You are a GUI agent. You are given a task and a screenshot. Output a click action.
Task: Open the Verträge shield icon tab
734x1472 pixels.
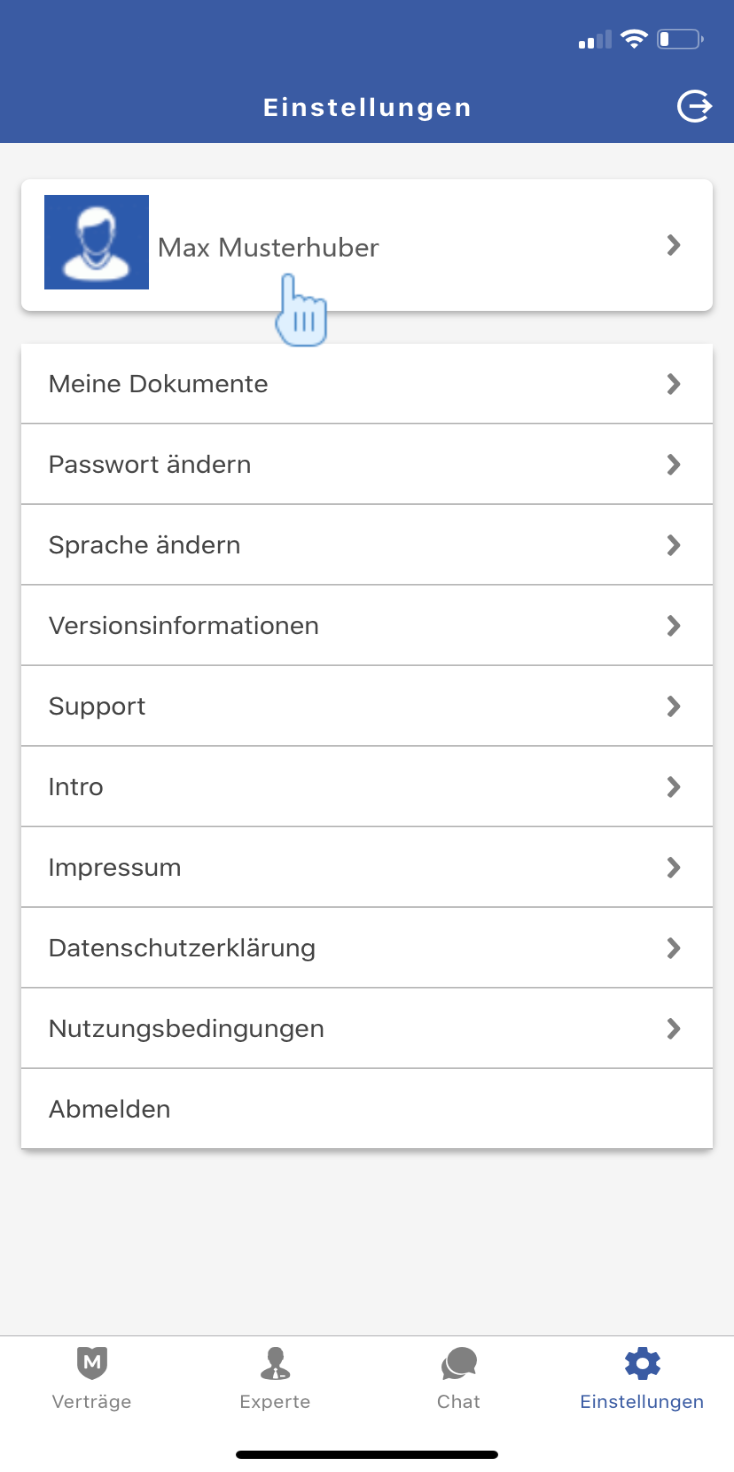point(92,1362)
